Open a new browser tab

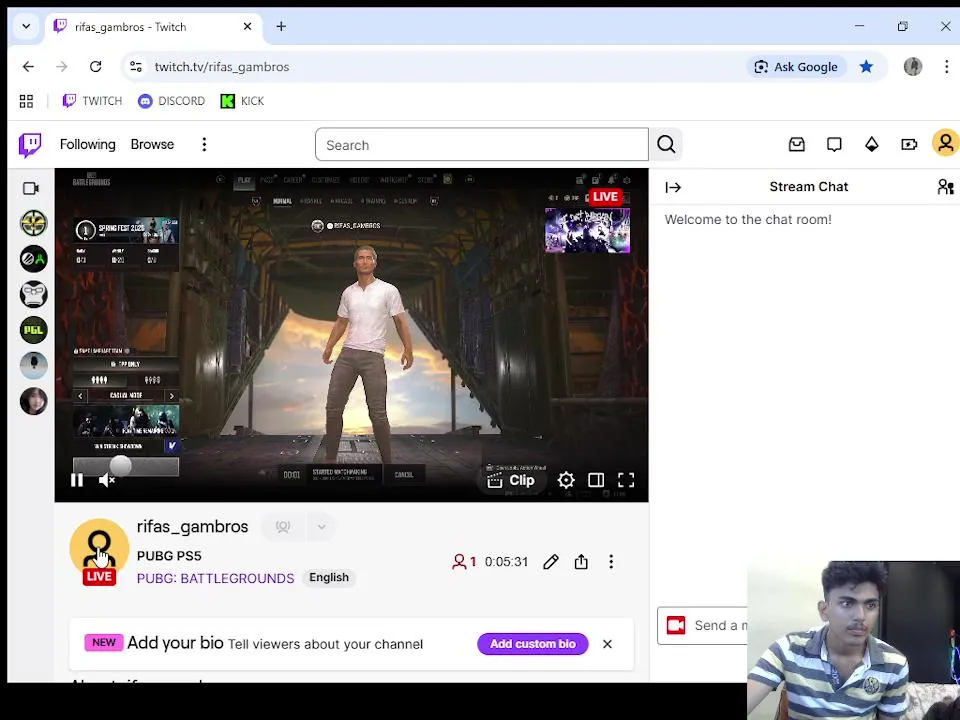pos(281,26)
